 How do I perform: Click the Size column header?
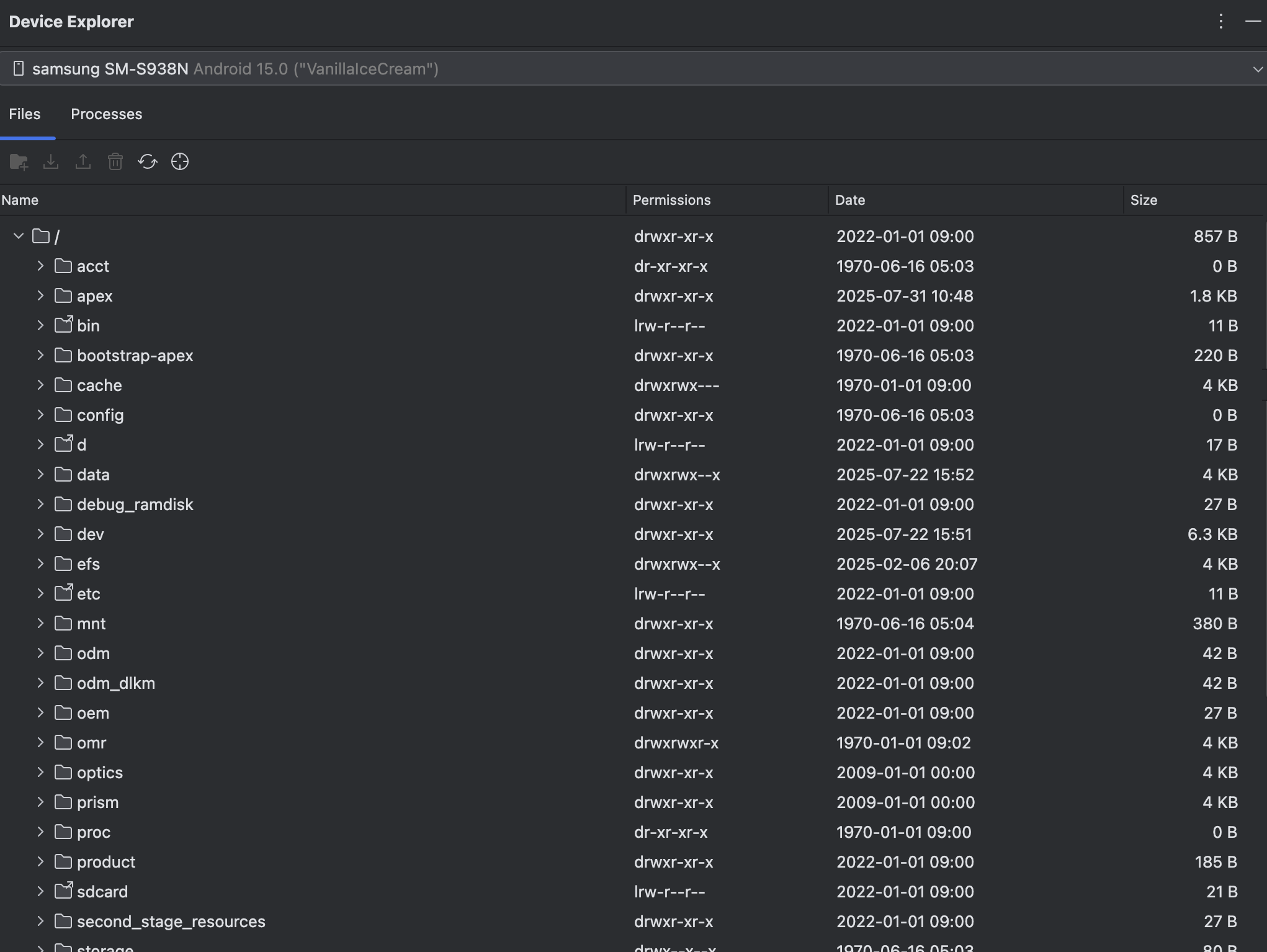click(1144, 200)
